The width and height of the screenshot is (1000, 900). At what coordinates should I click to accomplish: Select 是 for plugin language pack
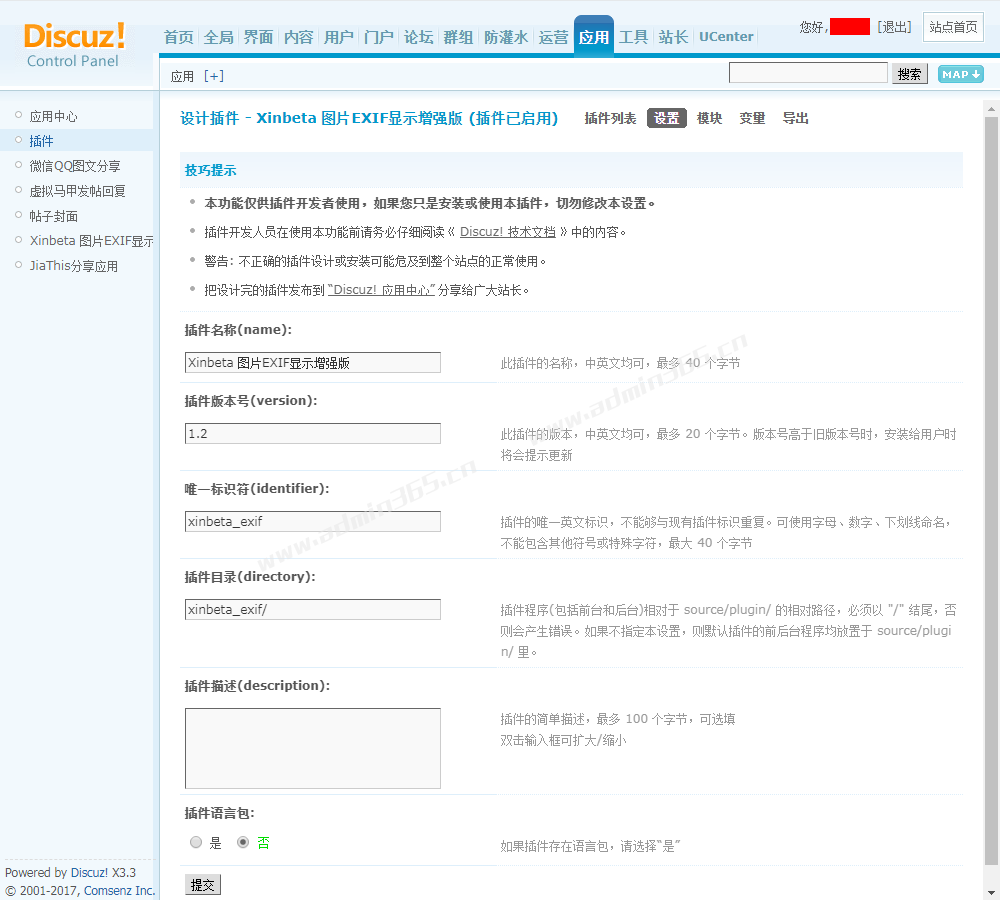pos(196,843)
